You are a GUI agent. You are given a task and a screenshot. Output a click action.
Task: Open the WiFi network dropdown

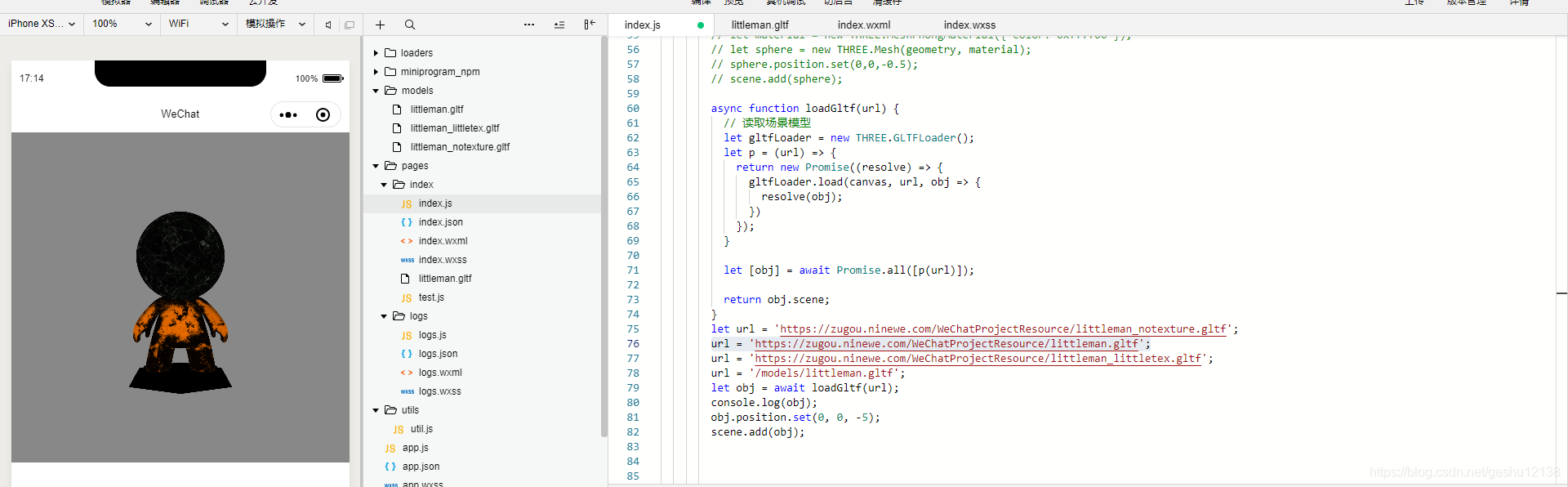click(198, 24)
